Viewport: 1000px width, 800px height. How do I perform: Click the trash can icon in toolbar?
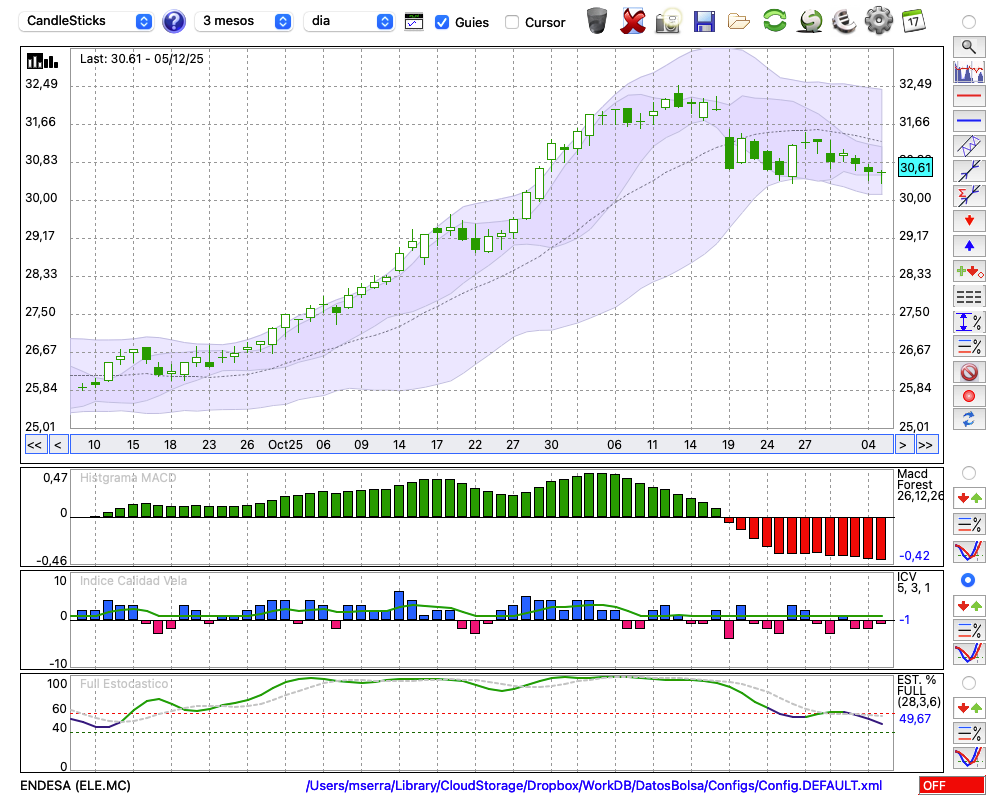597,21
